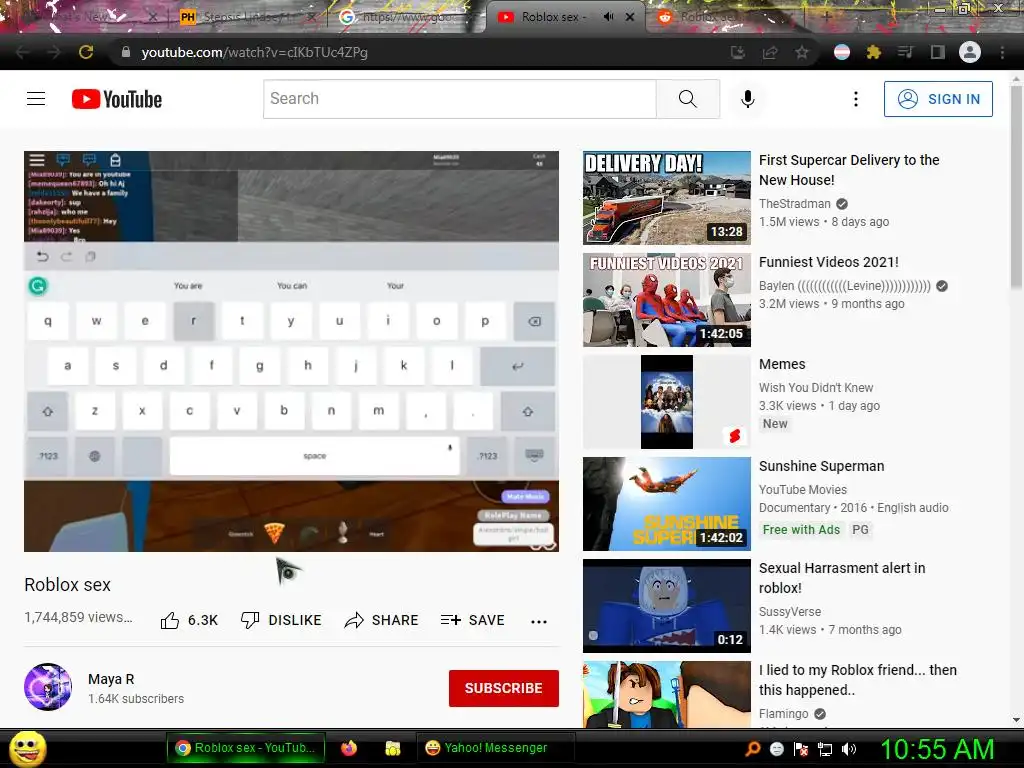This screenshot has width=1024, height=768.
Task: Open the DELIVERY DAY video thumbnail
Action: (x=667, y=198)
